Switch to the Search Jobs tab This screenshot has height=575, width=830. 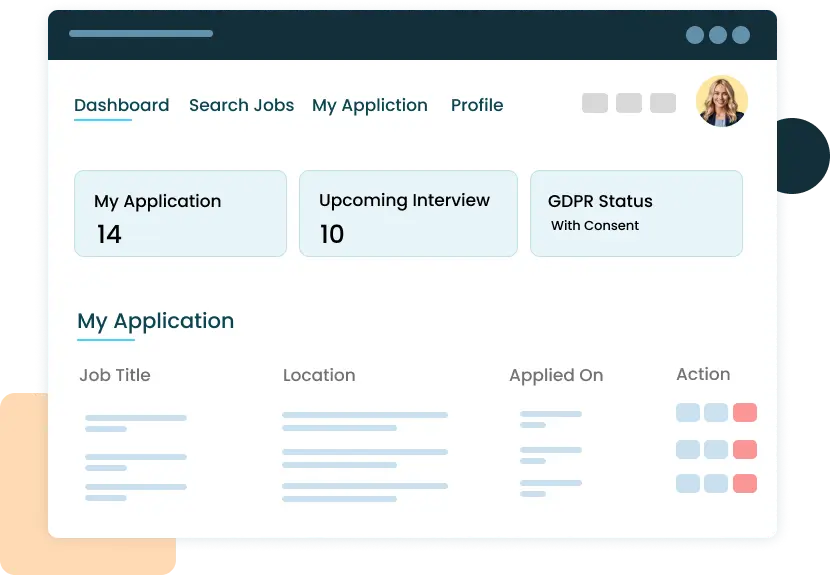241,105
